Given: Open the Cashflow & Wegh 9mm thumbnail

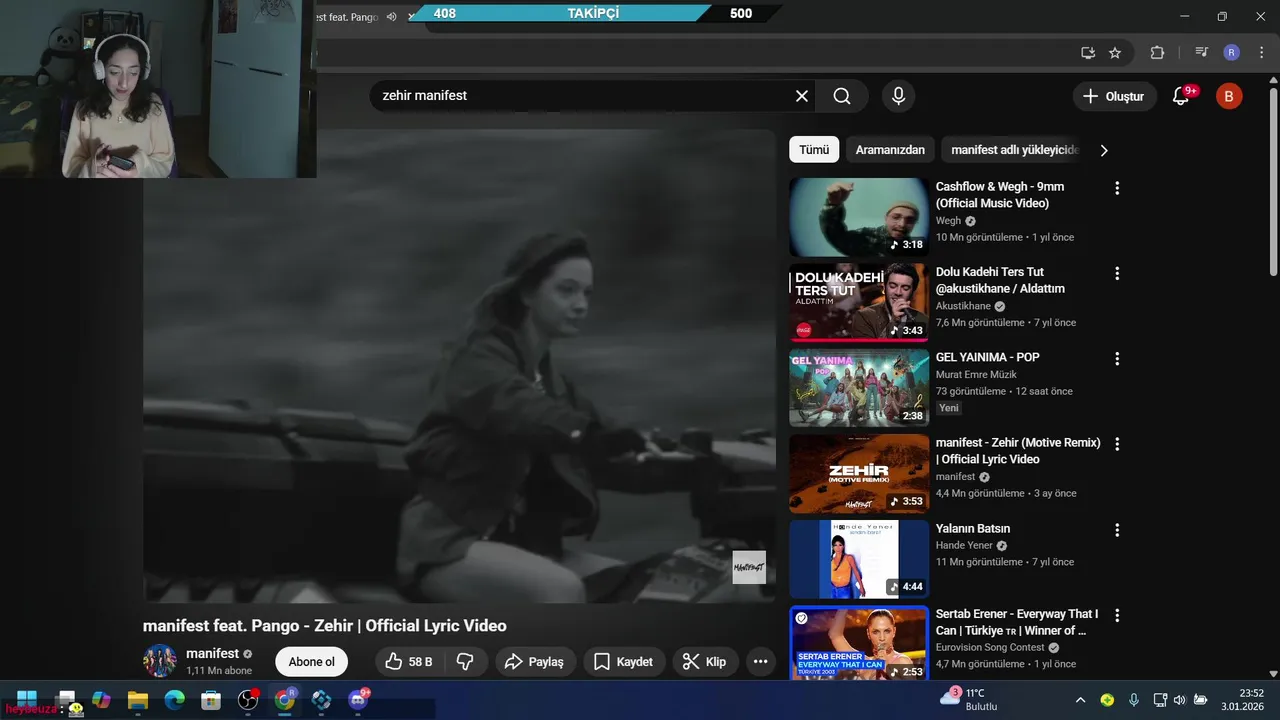Looking at the screenshot, I should [x=859, y=217].
